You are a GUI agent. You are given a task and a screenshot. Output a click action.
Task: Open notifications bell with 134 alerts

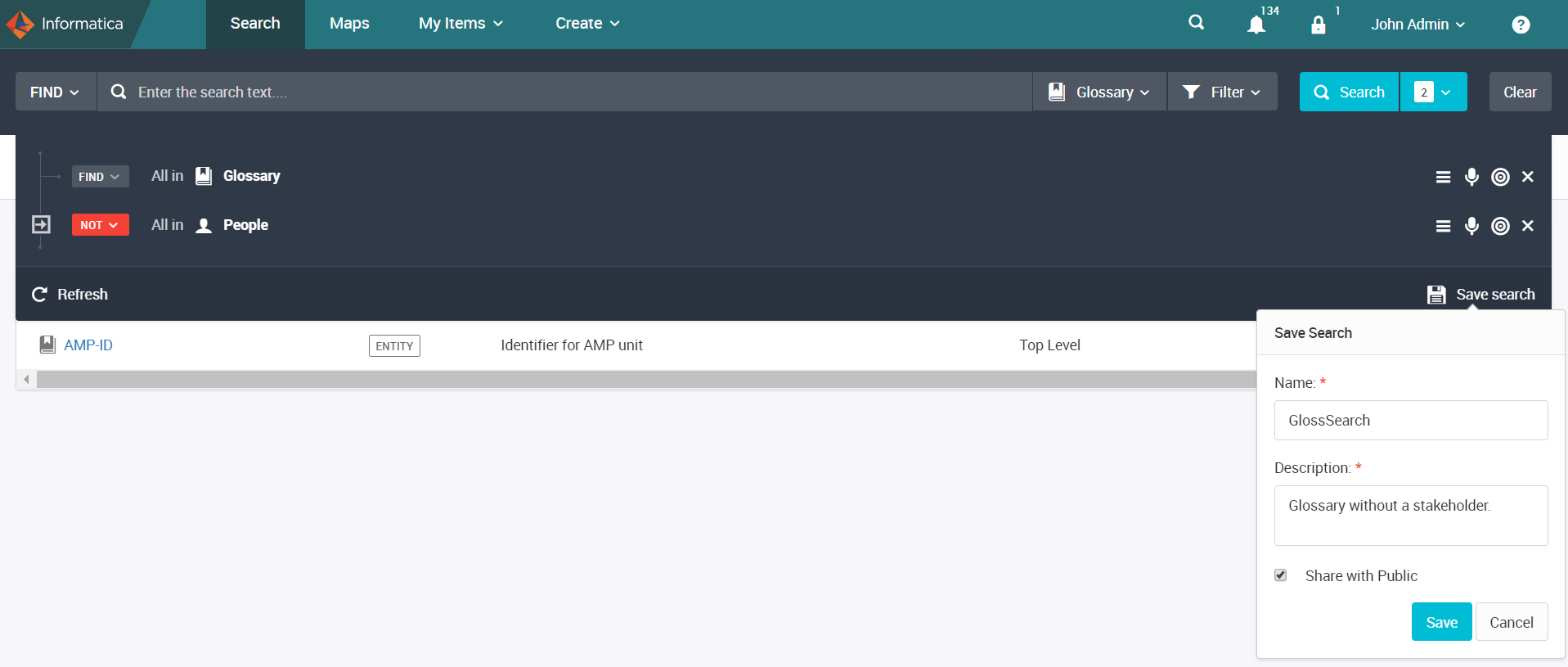(1257, 24)
